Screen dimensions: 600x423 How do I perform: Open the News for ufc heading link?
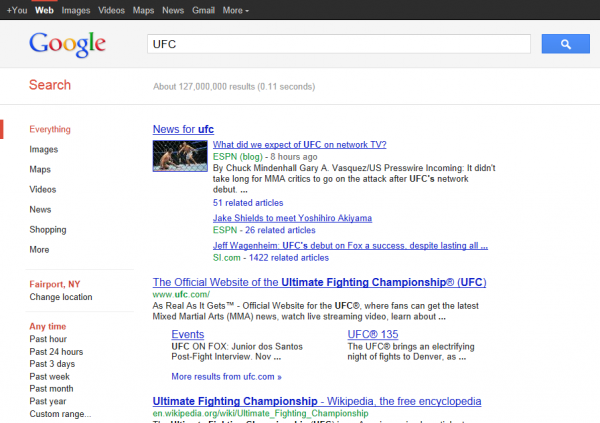pyautogui.click(x=183, y=129)
